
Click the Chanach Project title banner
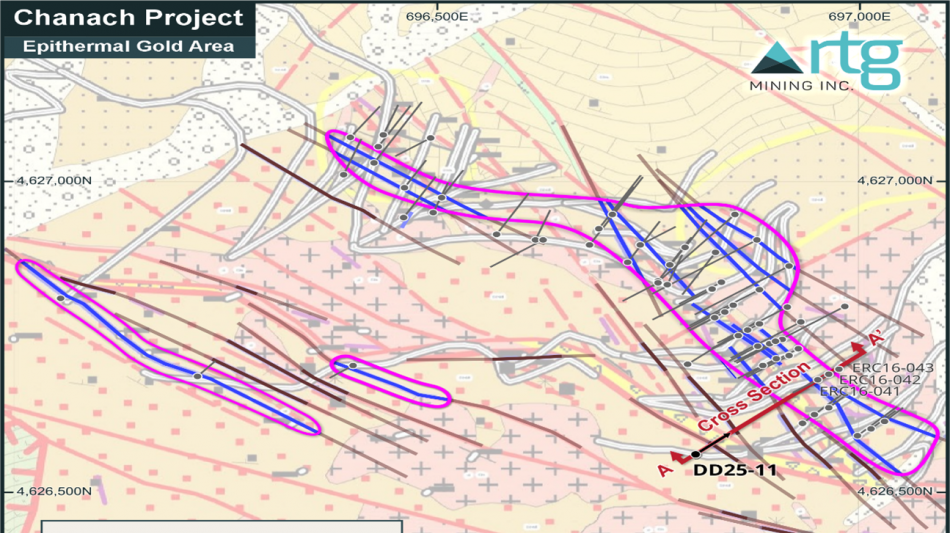[x=130, y=18]
